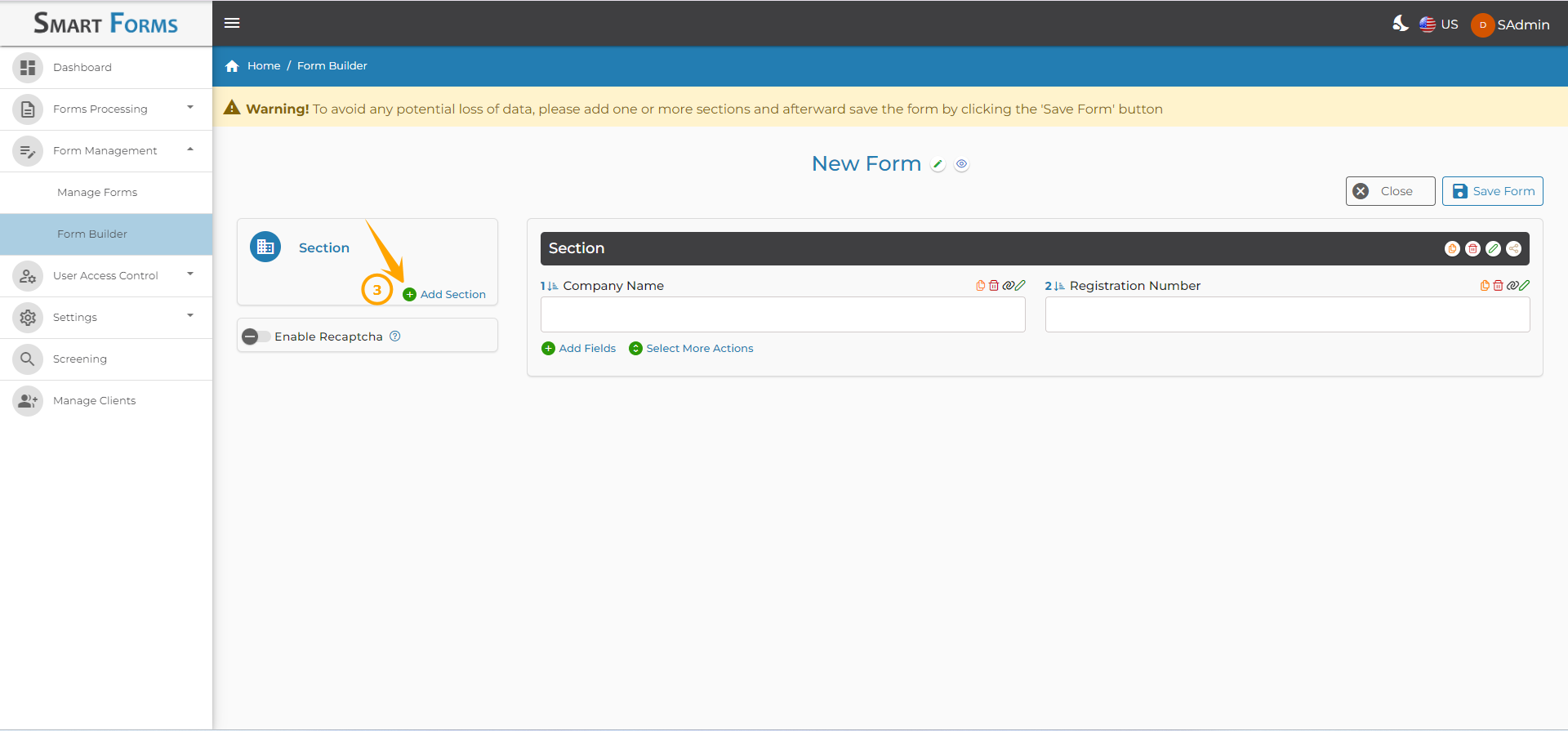Screen dimensions: 1568x731
Task: Open Forms Processing menu item
Action: coord(106,109)
